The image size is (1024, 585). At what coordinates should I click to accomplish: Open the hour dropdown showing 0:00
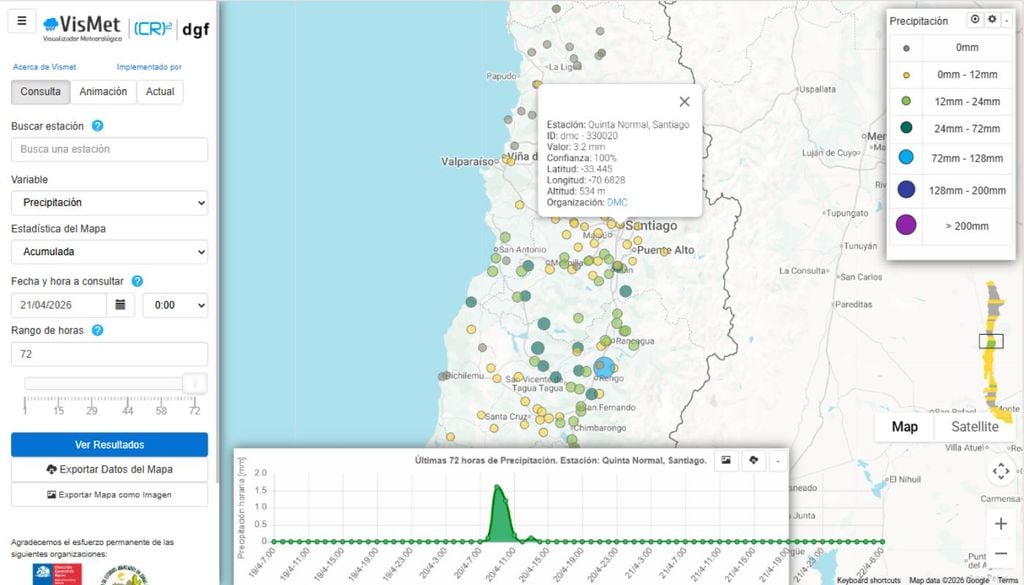(175, 305)
